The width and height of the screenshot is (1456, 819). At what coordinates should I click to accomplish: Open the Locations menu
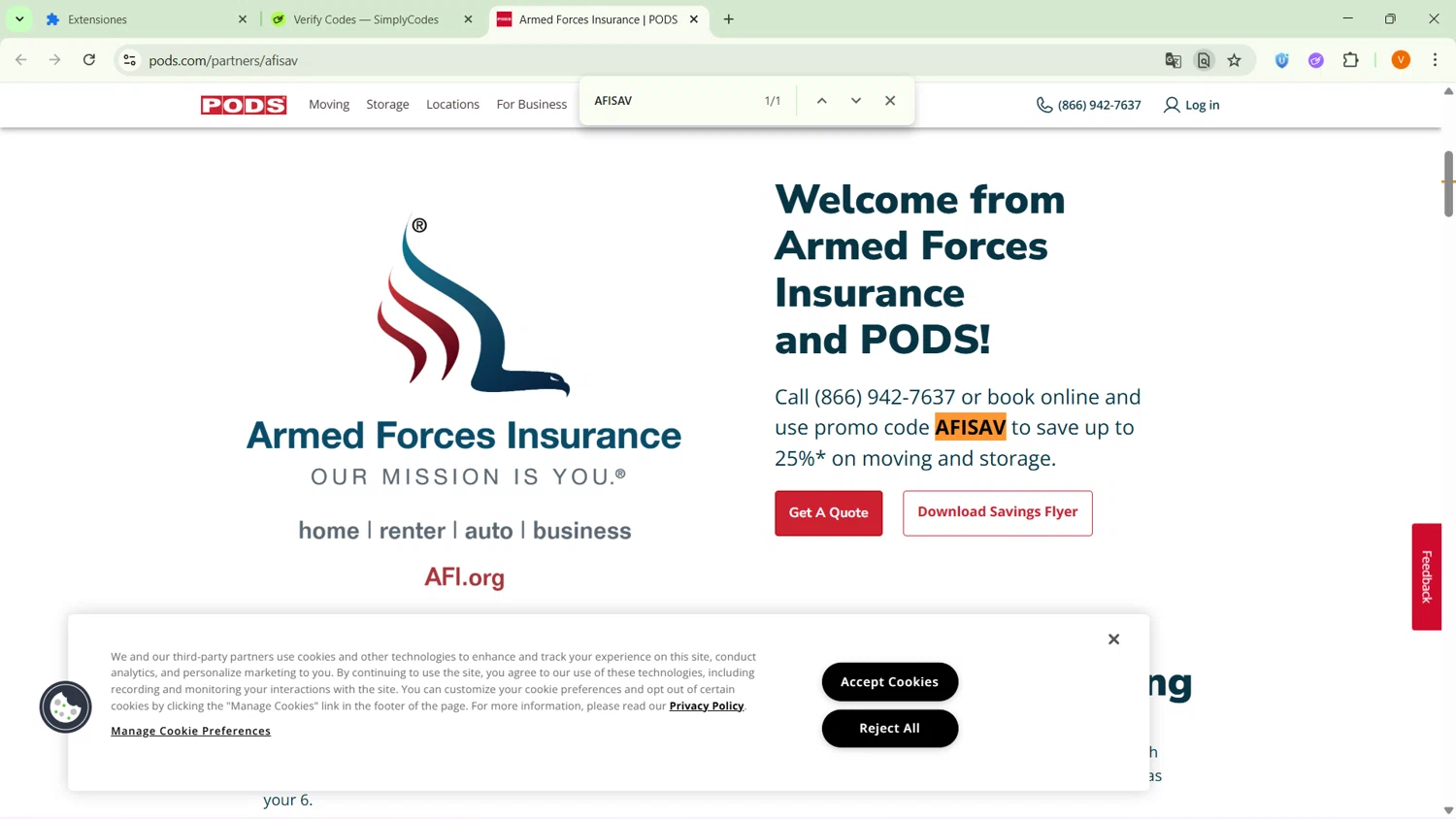[x=452, y=105]
